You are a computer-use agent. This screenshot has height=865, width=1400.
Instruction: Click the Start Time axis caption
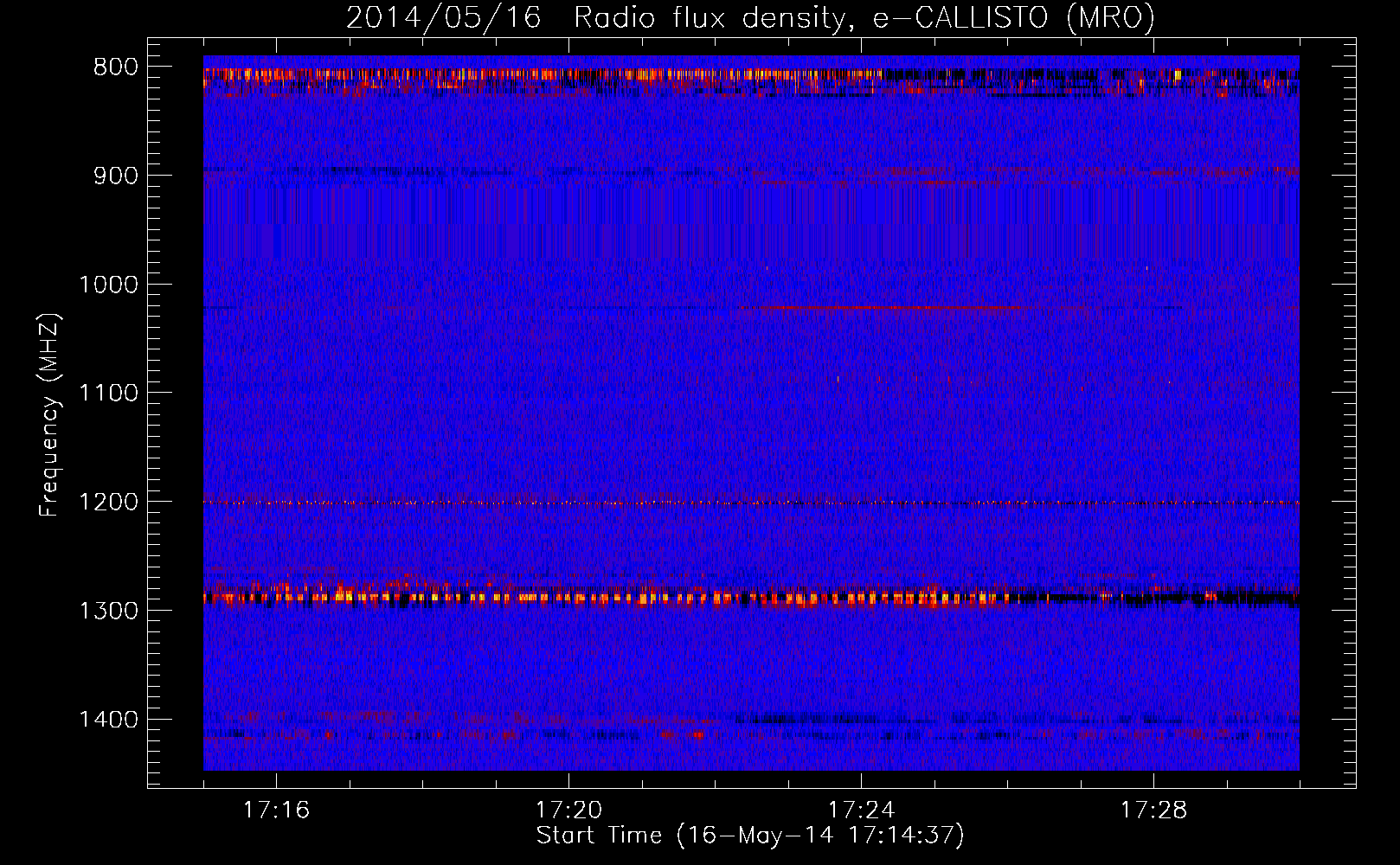[x=750, y=836]
